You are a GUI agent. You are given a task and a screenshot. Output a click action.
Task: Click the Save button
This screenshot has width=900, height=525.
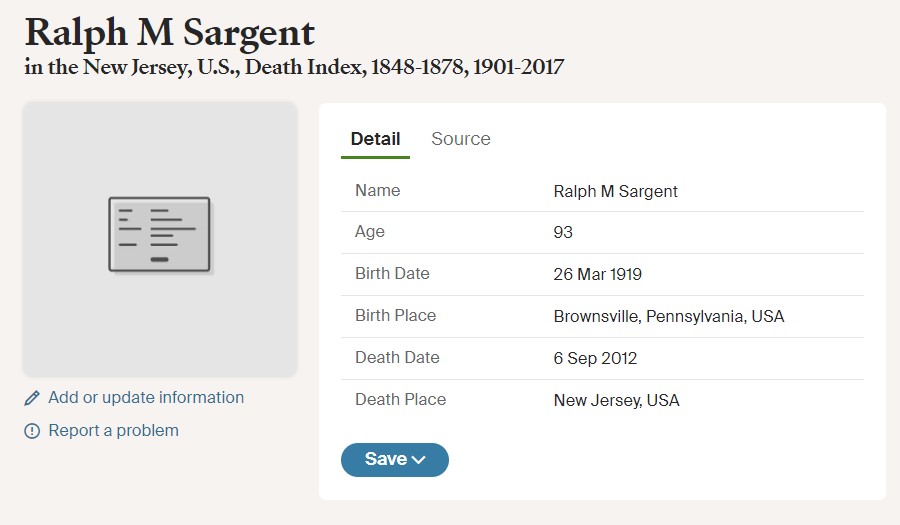pyautogui.click(x=395, y=460)
